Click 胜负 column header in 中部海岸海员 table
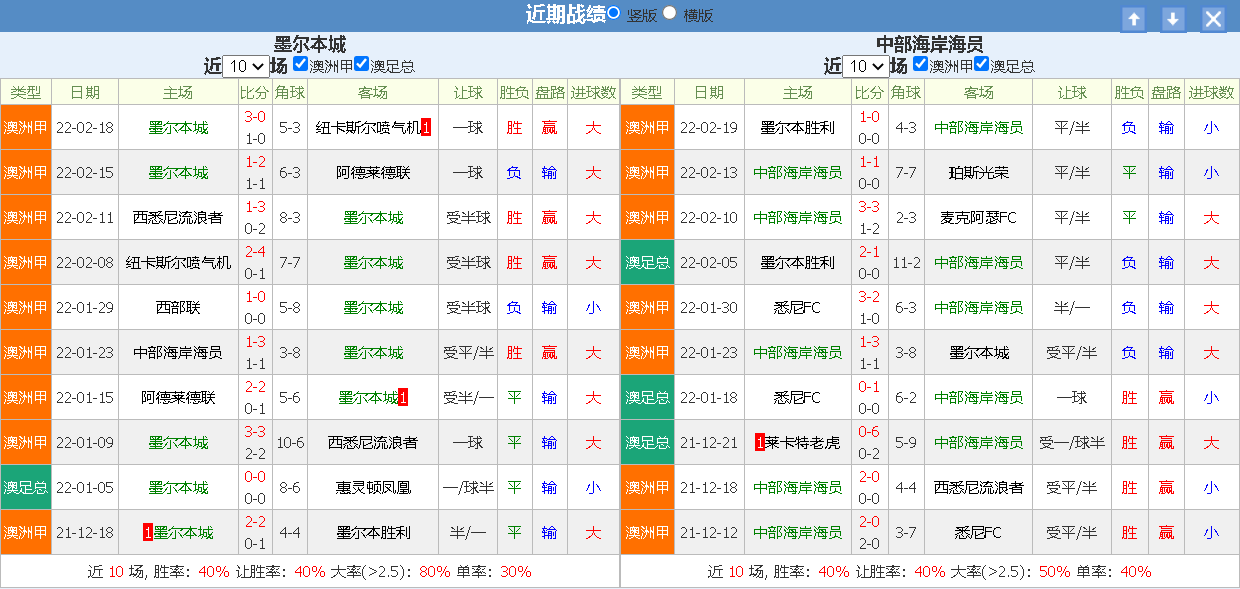Screen dimensions: 1240x589 1129,92
